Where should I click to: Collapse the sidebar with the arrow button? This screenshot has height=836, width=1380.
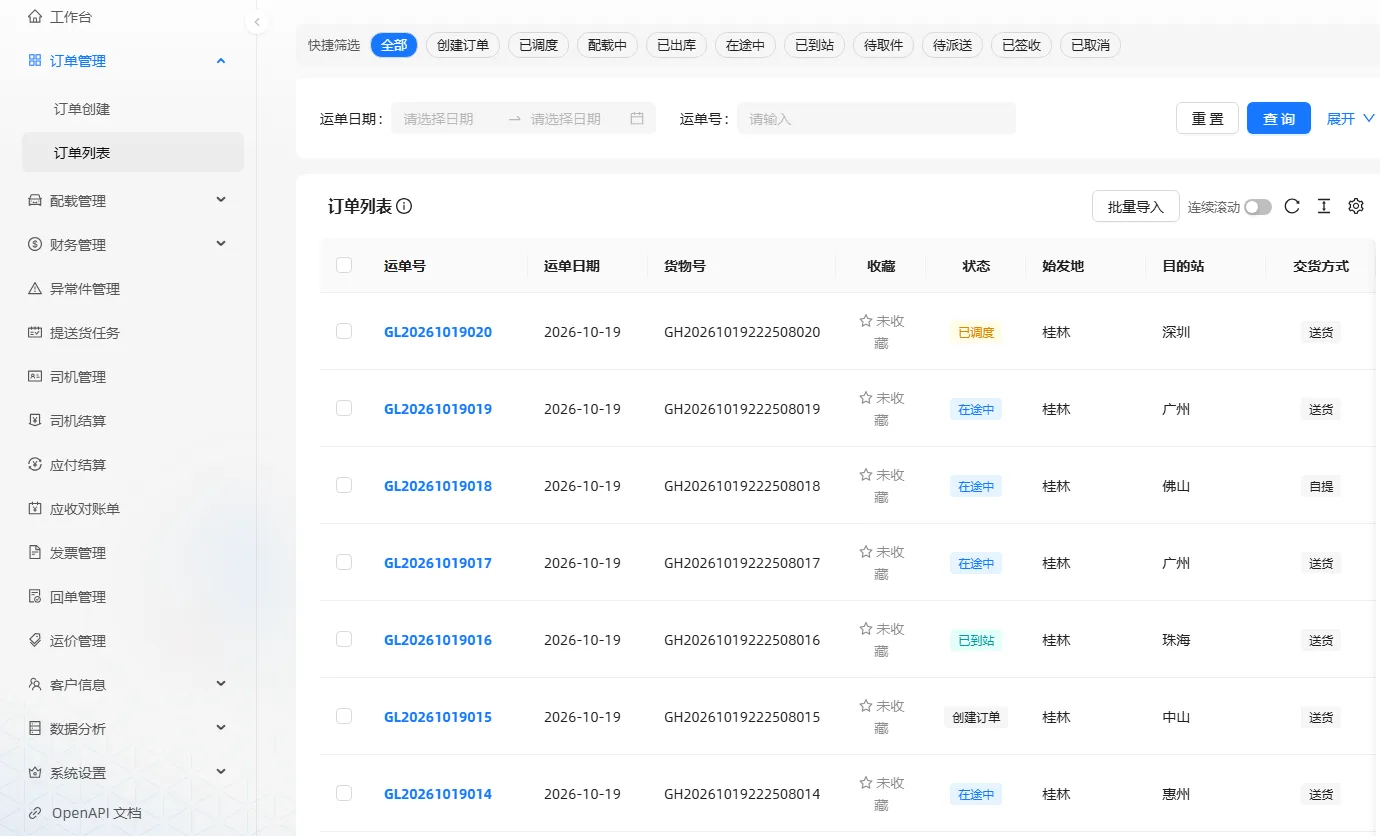257,22
